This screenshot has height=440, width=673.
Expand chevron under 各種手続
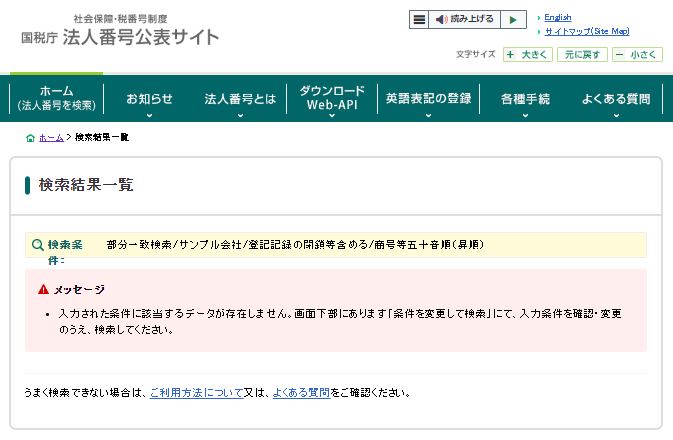pos(525,115)
